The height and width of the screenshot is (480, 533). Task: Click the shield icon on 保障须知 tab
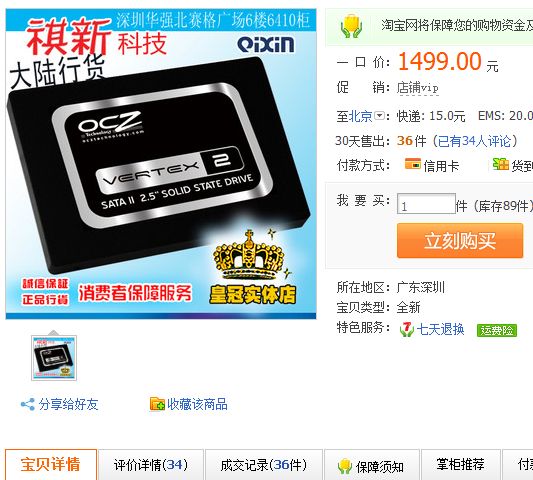pos(344,466)
